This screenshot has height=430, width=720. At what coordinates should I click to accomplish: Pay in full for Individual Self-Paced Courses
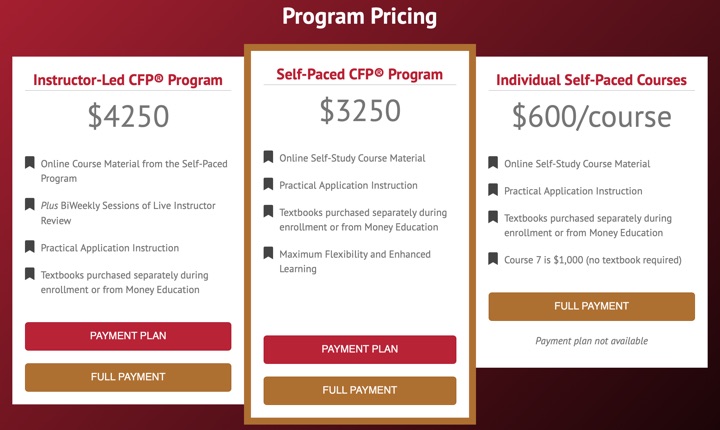pyautogui.click(x=591, y=306)
